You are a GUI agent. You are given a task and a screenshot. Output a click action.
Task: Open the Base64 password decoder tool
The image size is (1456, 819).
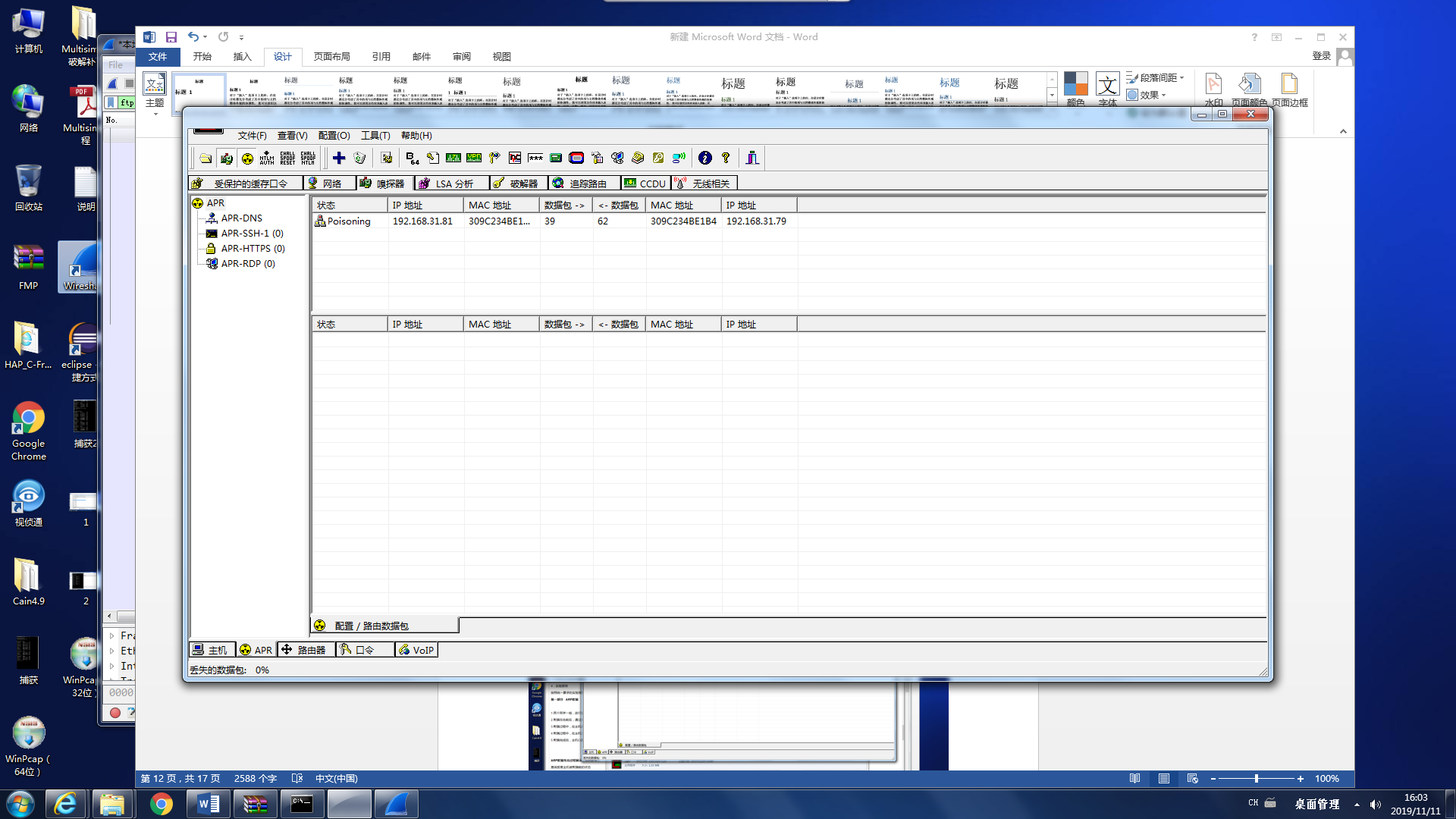[412, 158]
